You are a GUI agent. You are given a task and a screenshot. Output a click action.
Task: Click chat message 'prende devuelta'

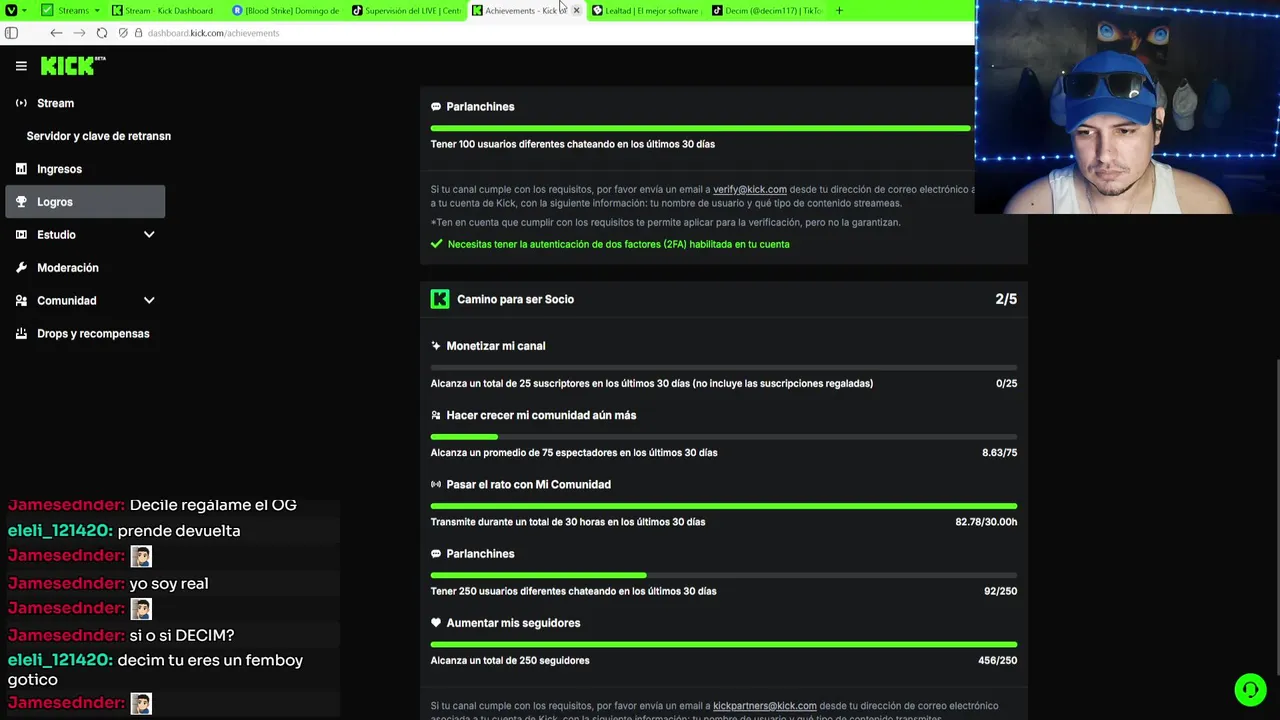179,531
